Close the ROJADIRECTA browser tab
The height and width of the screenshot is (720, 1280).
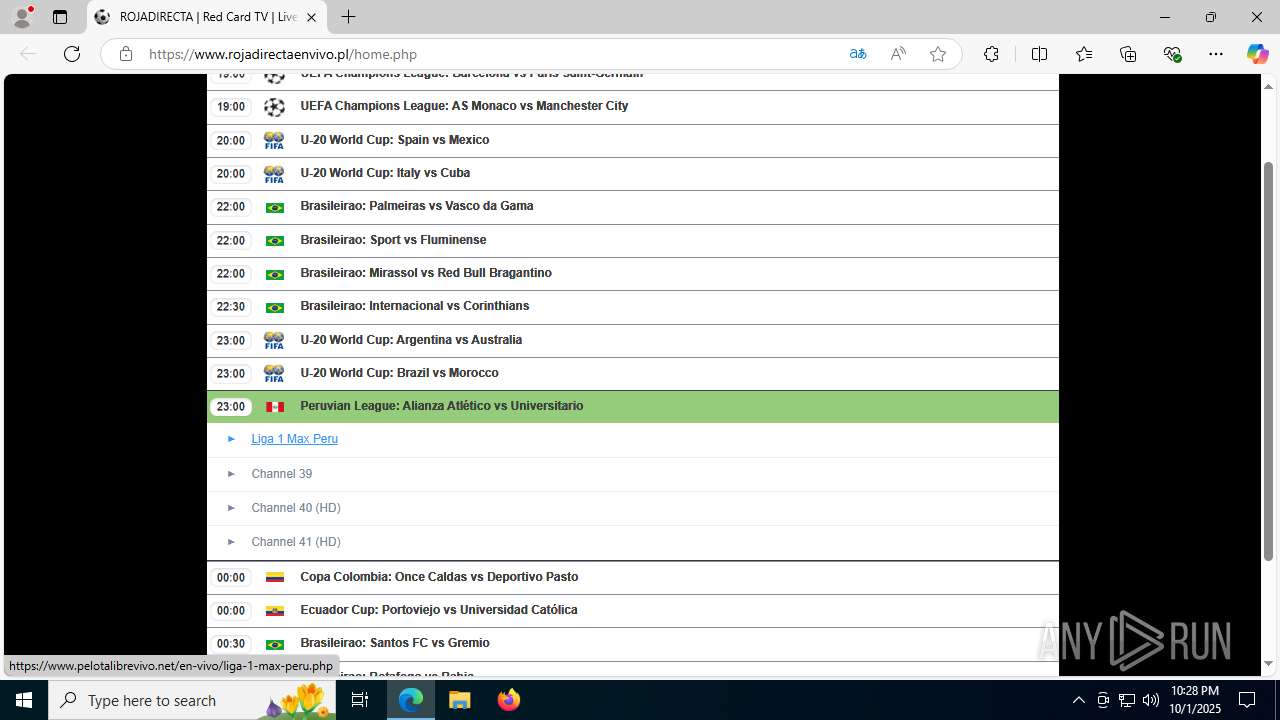point(311,17)
